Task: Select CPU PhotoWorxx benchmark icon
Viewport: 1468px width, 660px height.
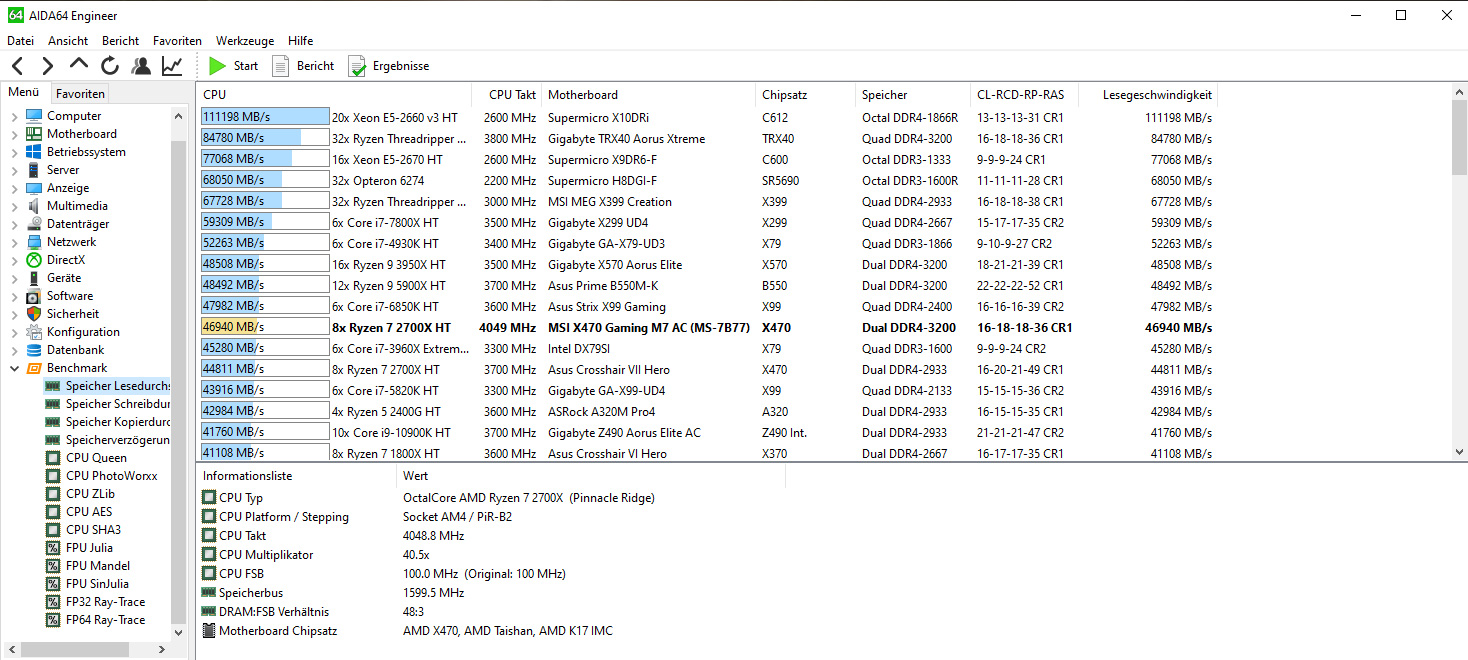Action: [x=53, y=476]
